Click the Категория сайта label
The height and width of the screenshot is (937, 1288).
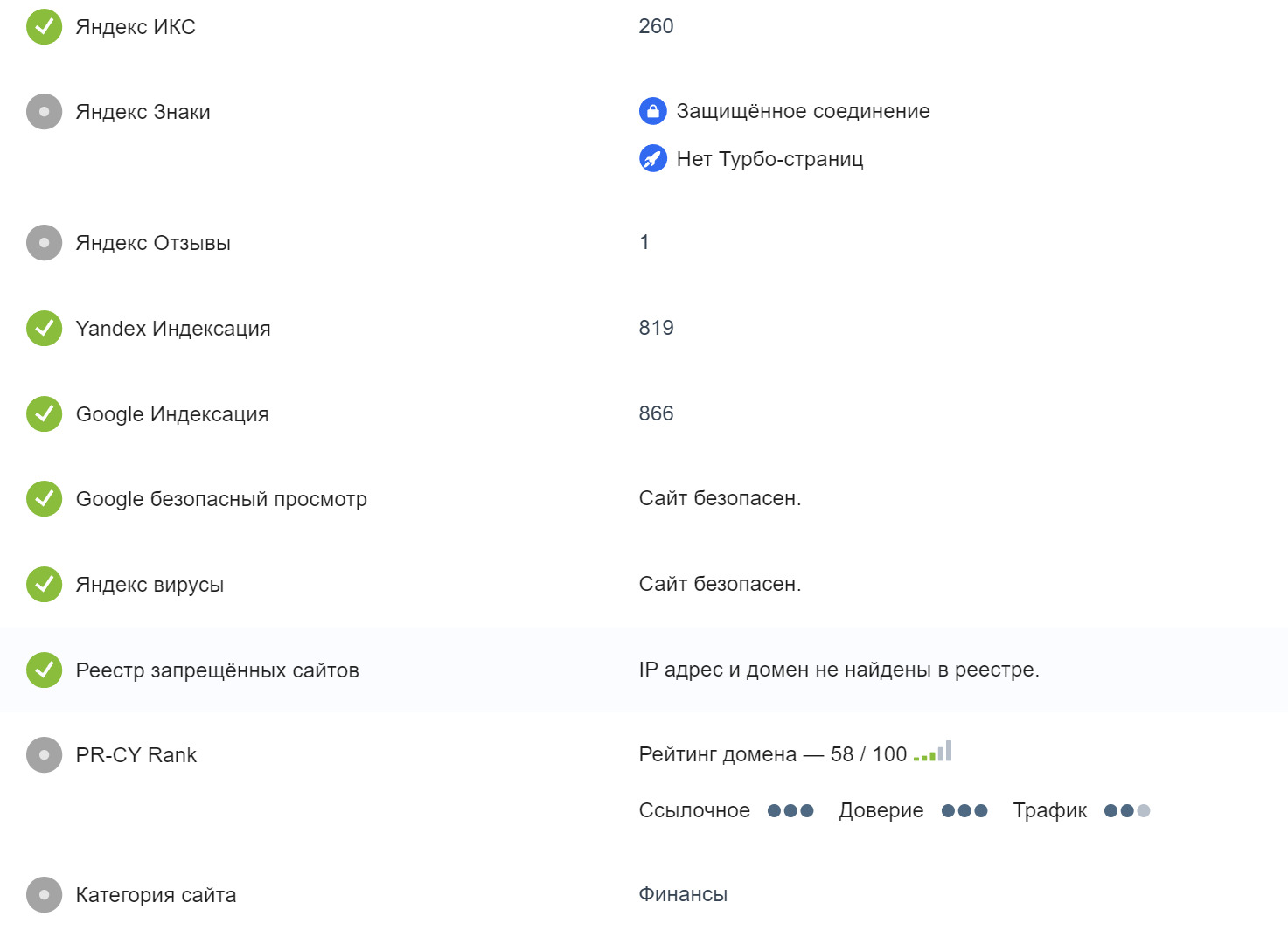(x=157, y=895)
